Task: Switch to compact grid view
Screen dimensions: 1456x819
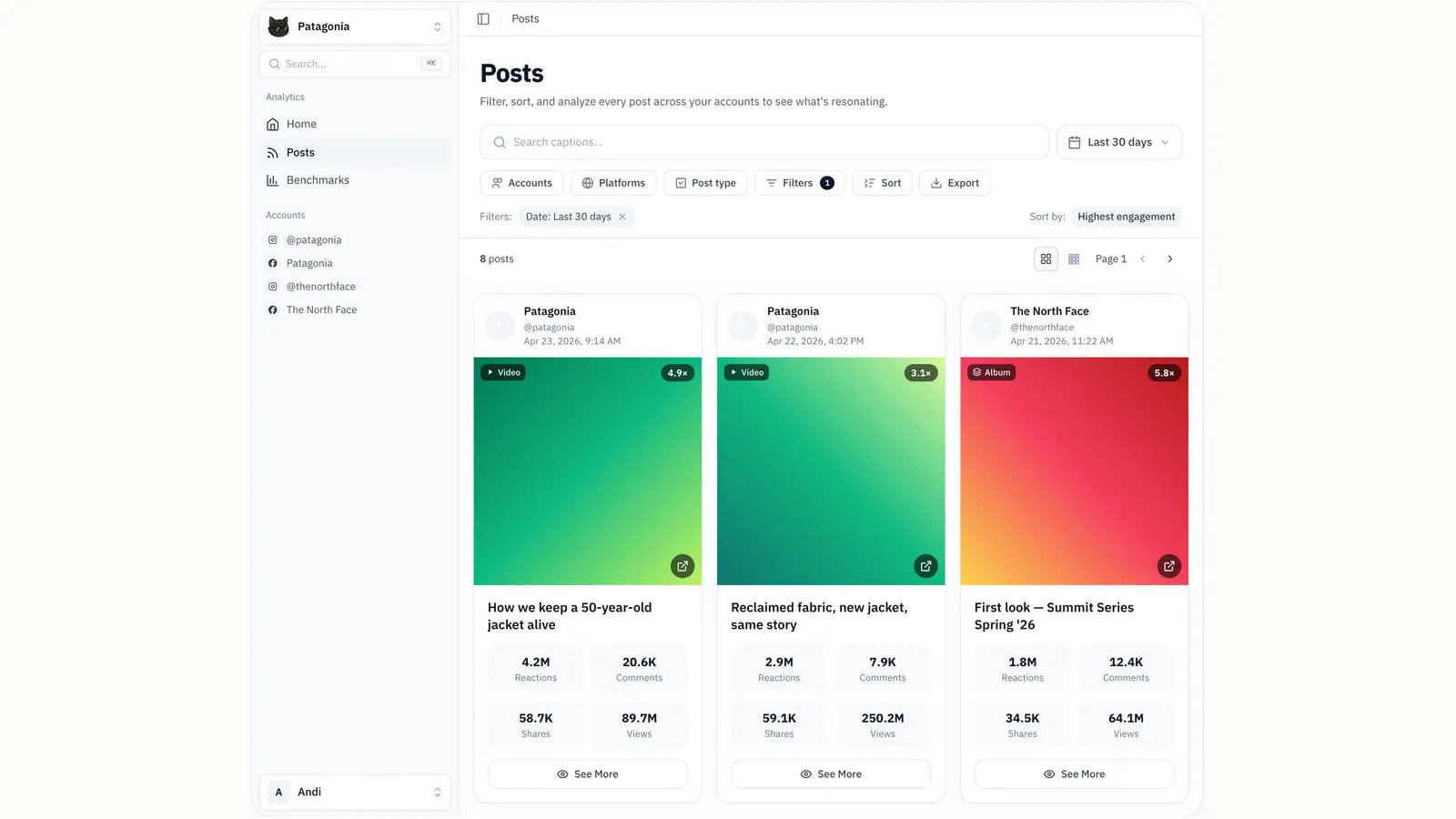Action: [1074, 259]
